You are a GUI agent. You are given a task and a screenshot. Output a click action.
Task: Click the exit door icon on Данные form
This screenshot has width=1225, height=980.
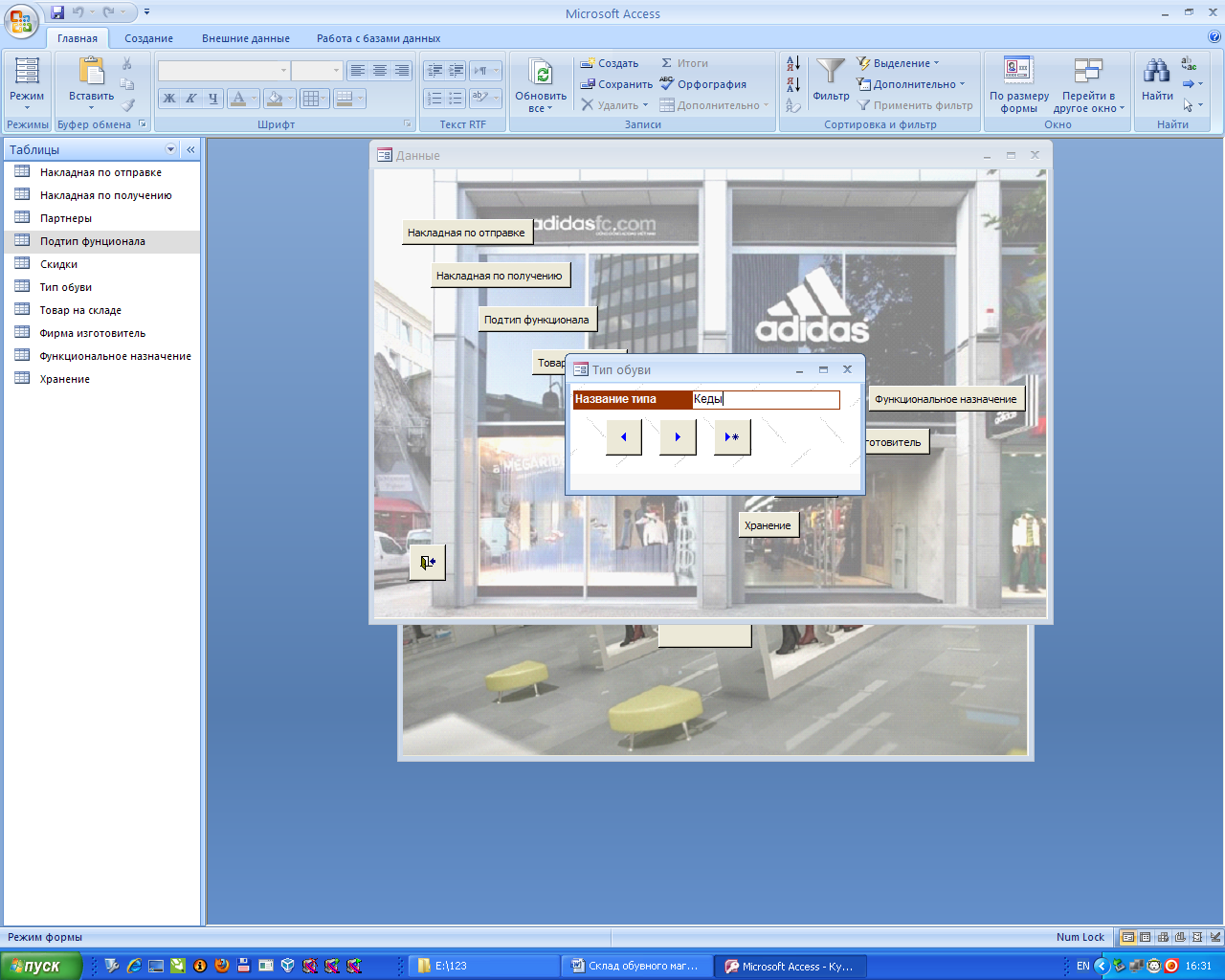coord(428,563)
